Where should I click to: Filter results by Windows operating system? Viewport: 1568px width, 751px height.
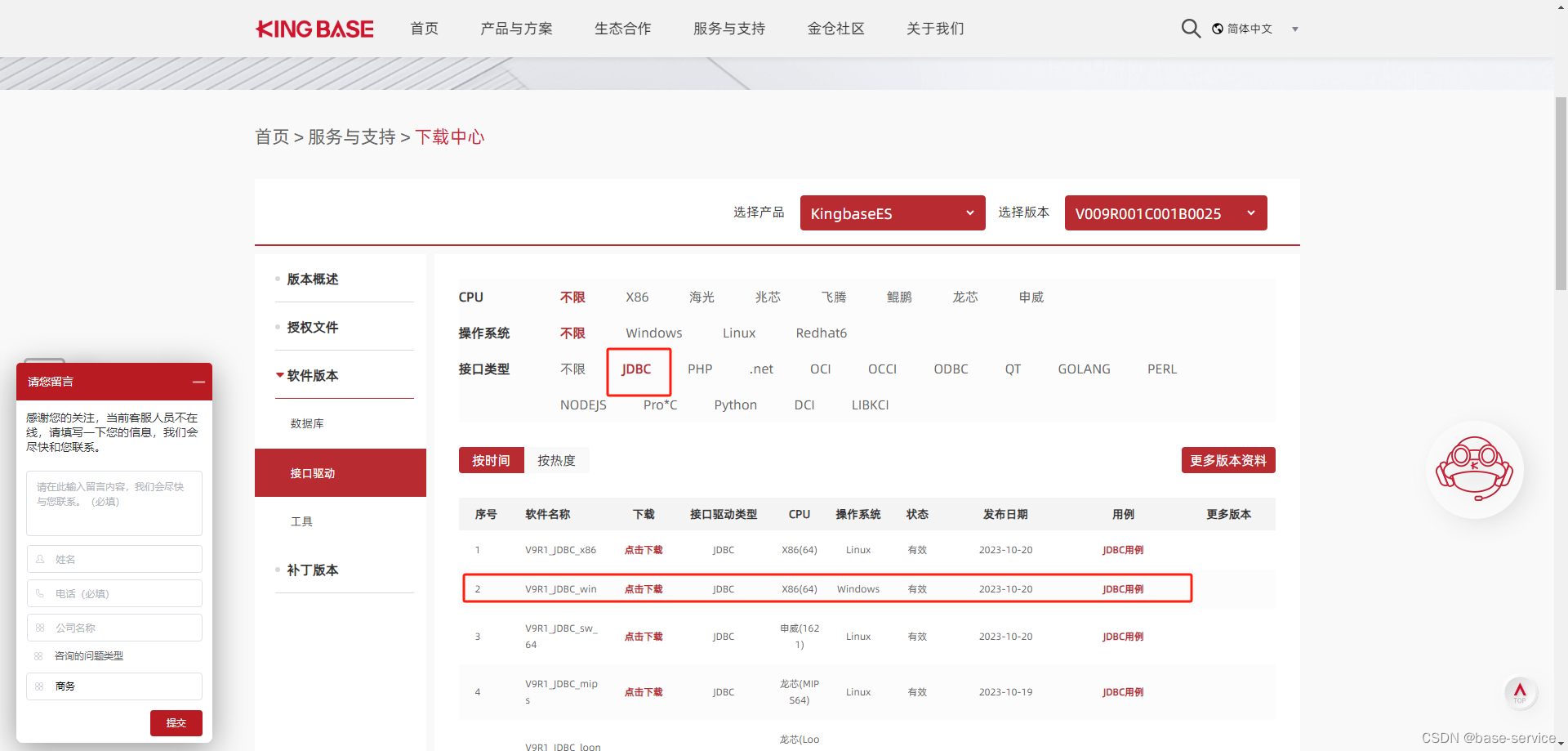click(653, 333)
